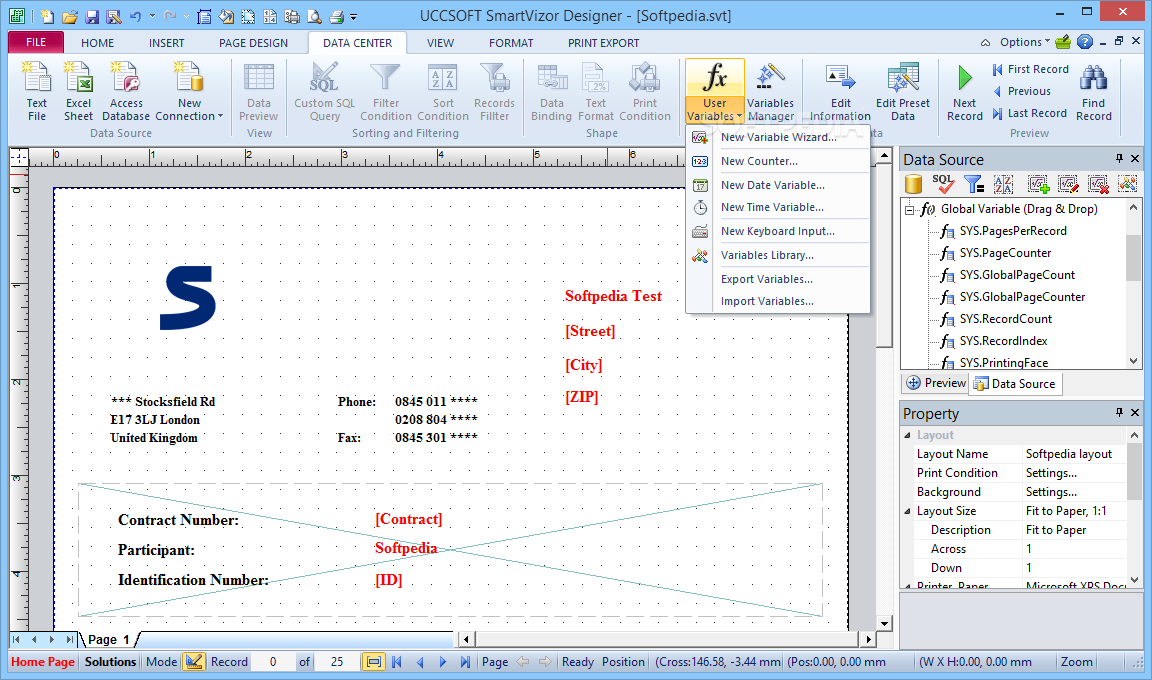Open the Excel Sheet data source
This screenshot has height=680, width=1152.
[x=78, y=91]
